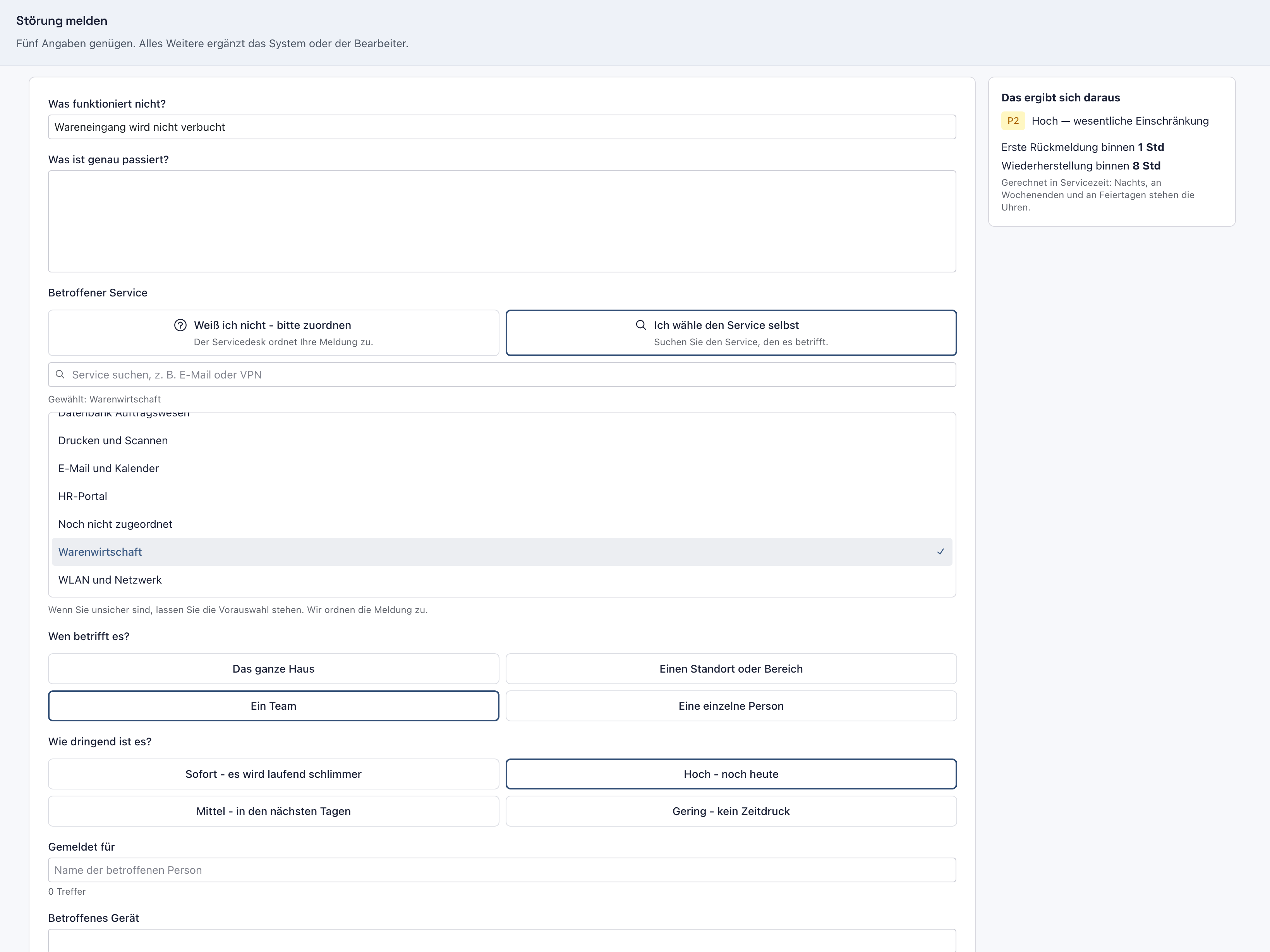Click 'Erste Rückmeldung binnen 1 Std' line

point(1082,147)
